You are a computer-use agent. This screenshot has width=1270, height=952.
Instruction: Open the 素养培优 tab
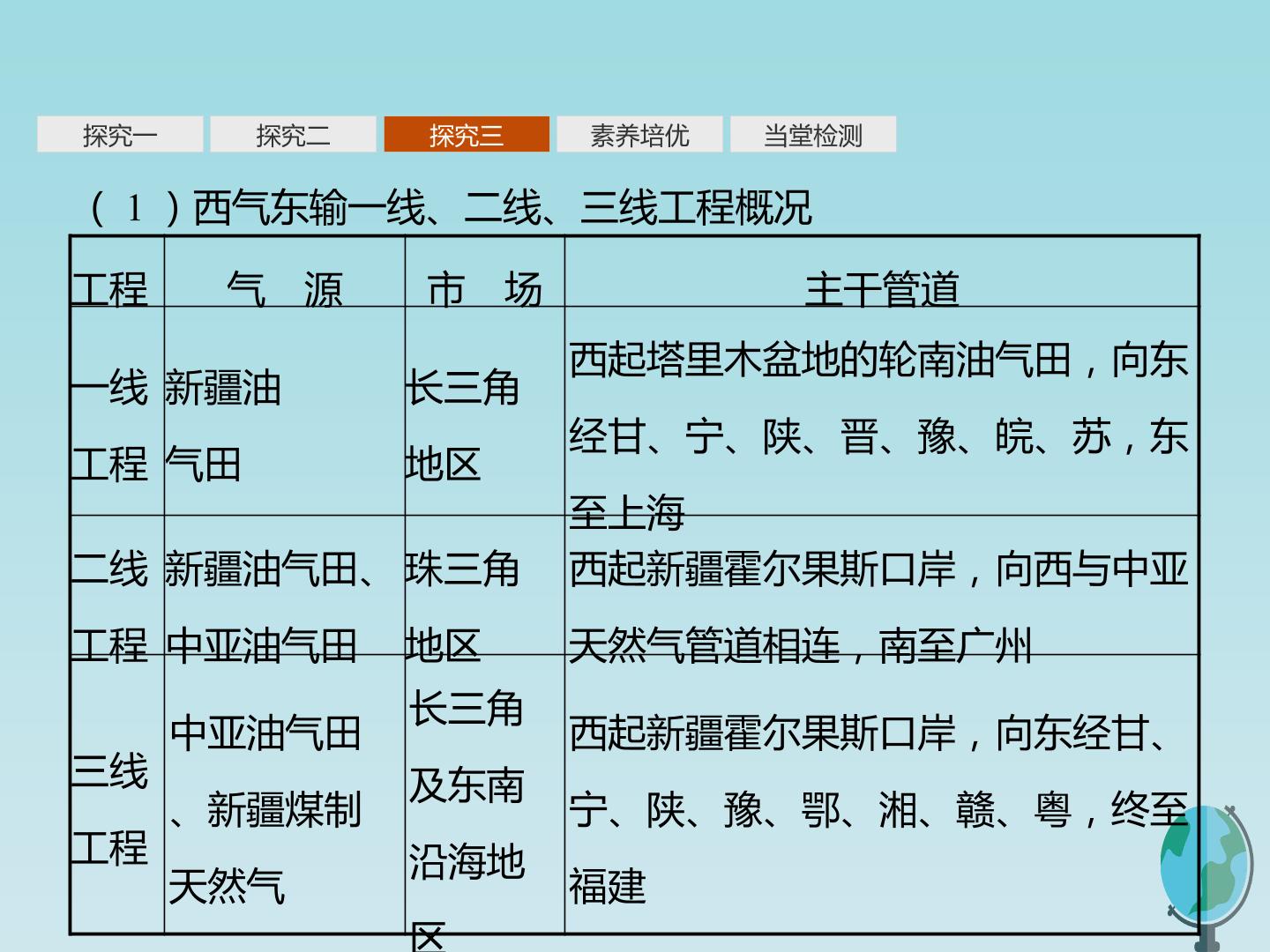(x=639, y=135)
